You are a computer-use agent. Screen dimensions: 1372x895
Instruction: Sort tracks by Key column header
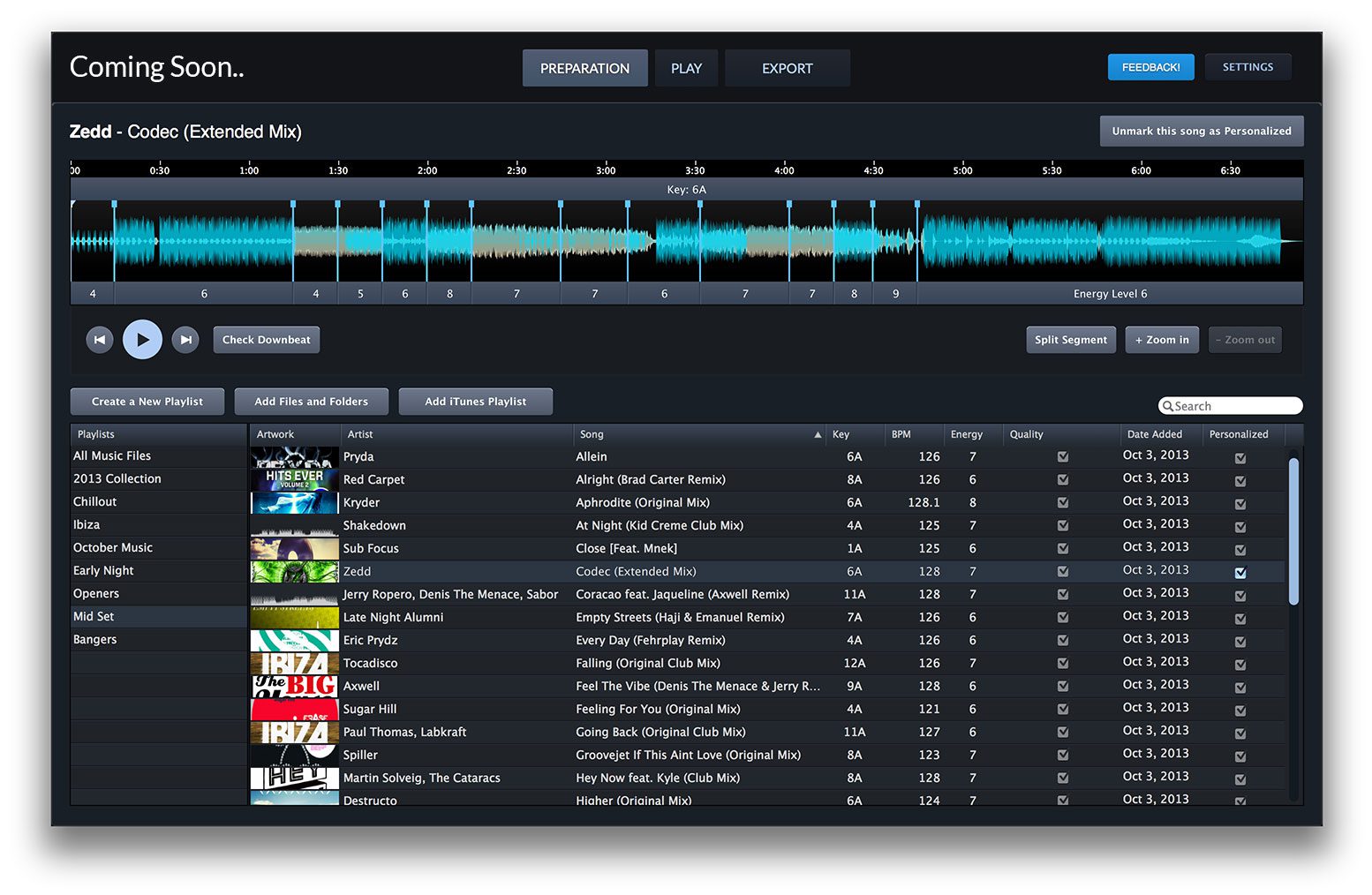click(x=841, y=434)
